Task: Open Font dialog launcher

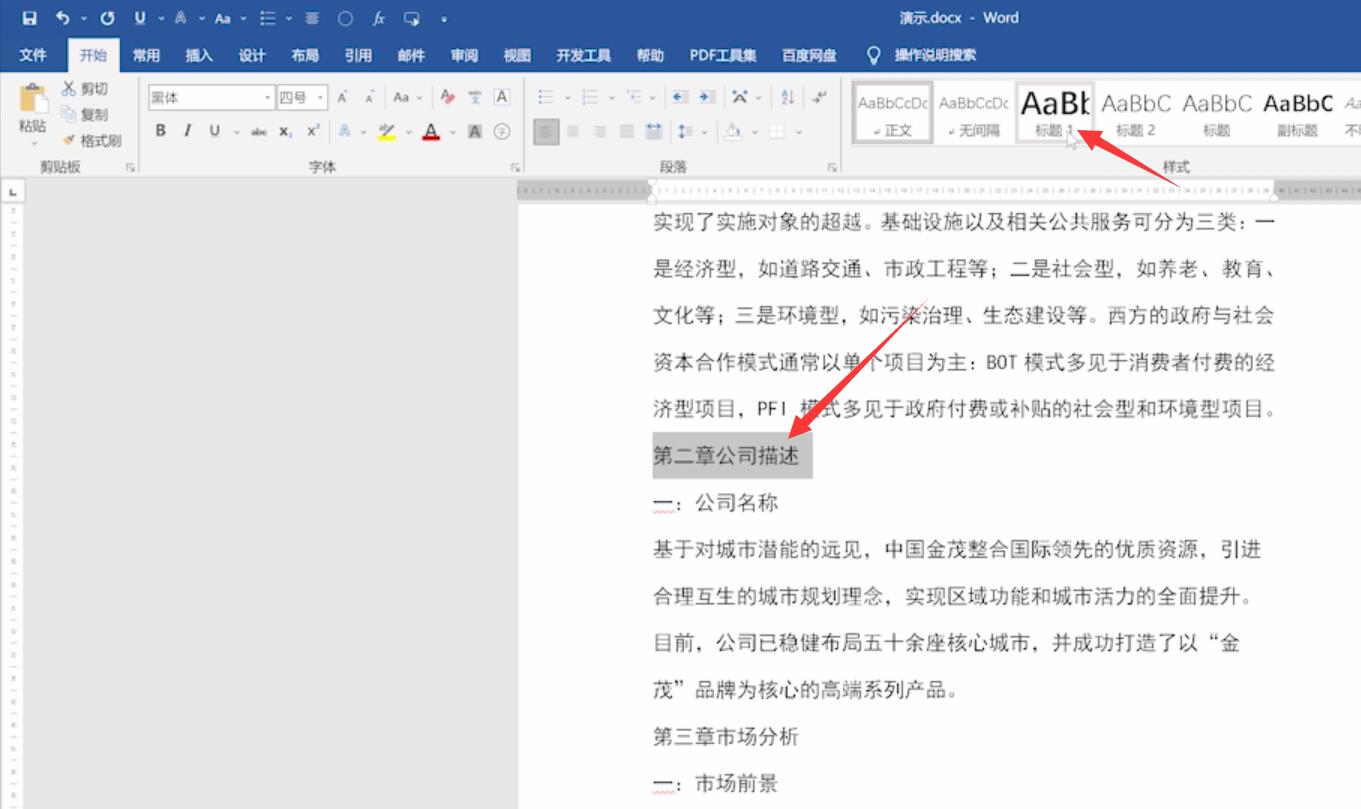Action: coord(516,168)
